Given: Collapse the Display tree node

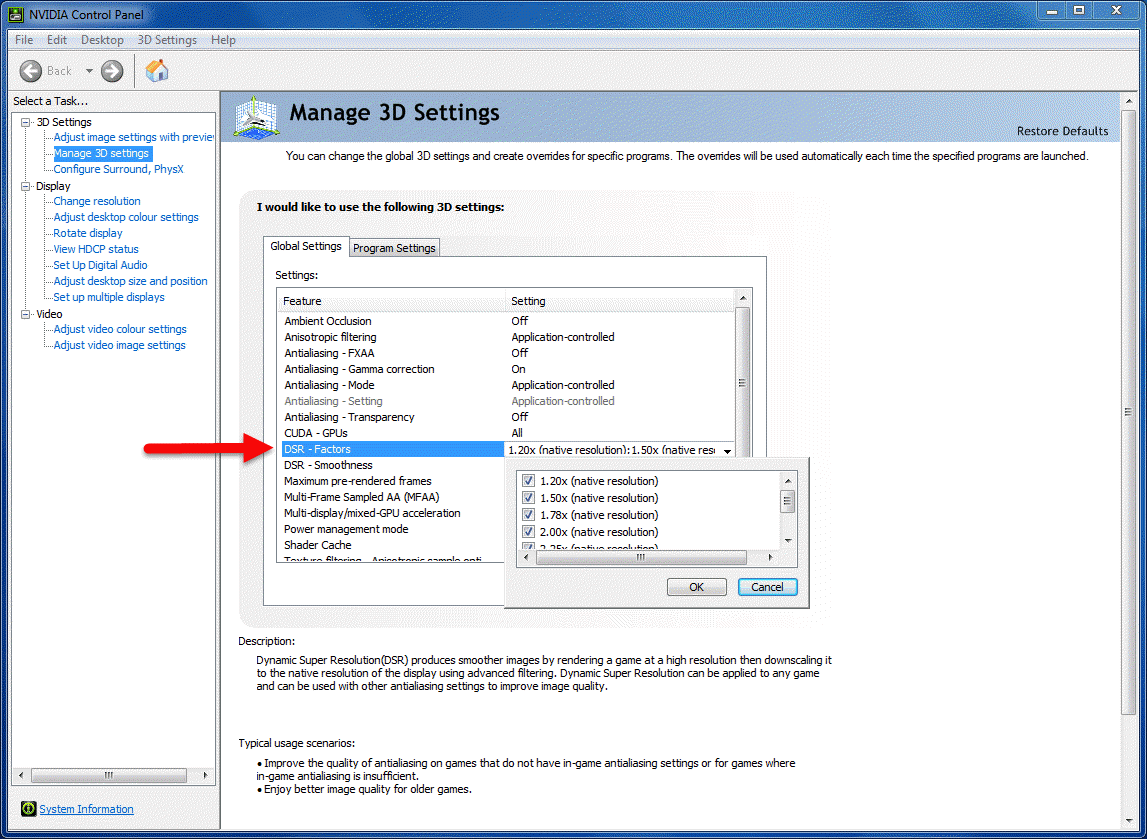Looking at the screenshot, I should click(26, 186).
